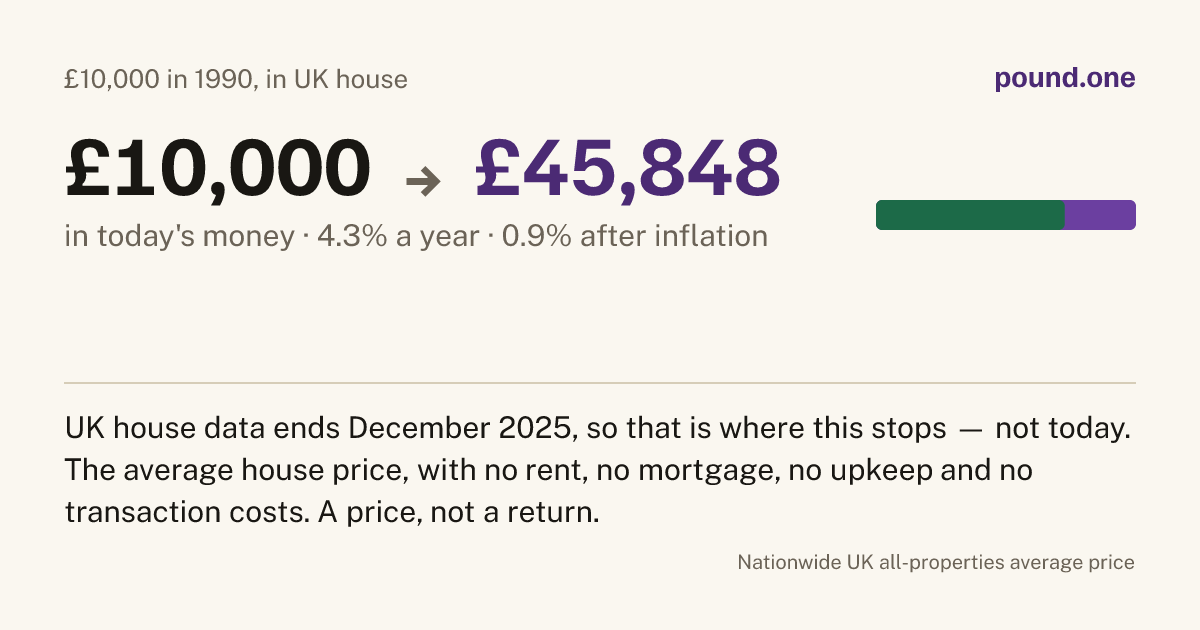Click the horizontal divider line above the note
The height and width of the screenshot is (630, 1200).
[600, 382]
